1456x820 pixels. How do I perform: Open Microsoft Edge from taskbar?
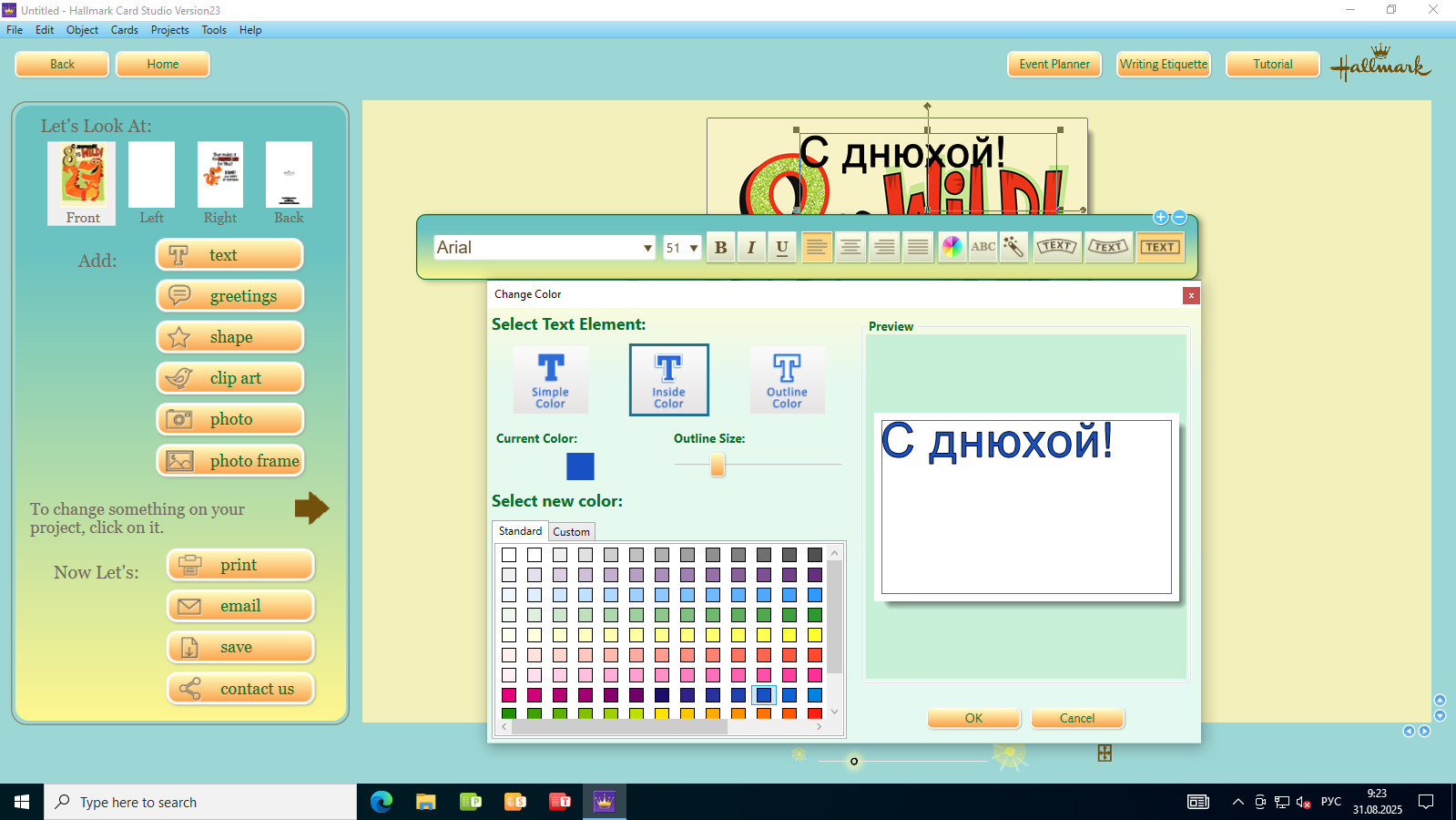[x=382, y=802]
